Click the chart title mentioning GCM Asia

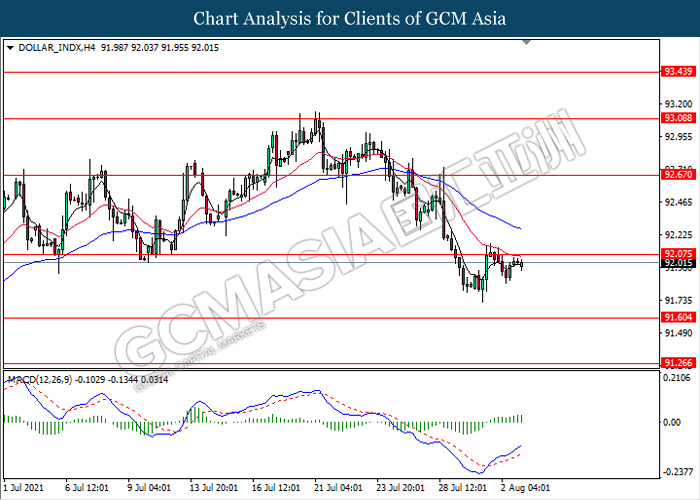(350, 18)
